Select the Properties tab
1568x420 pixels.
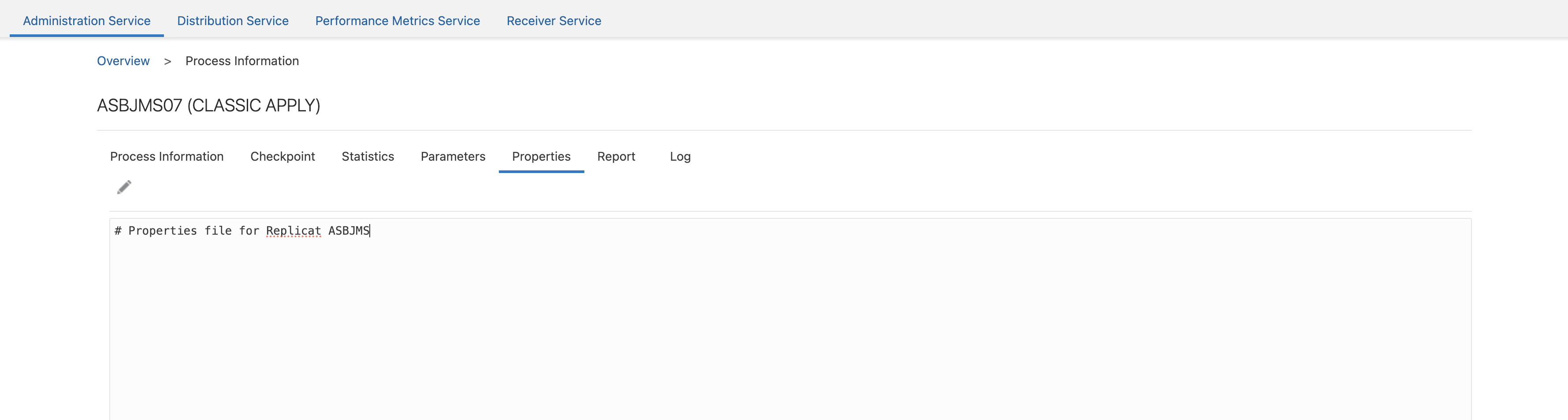pyautogui.click(x=541, y=156)
